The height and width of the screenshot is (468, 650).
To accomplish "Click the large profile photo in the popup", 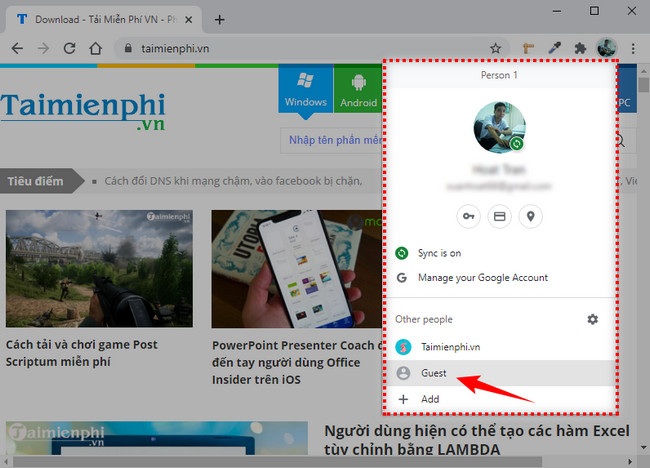I will coord(500,127).
